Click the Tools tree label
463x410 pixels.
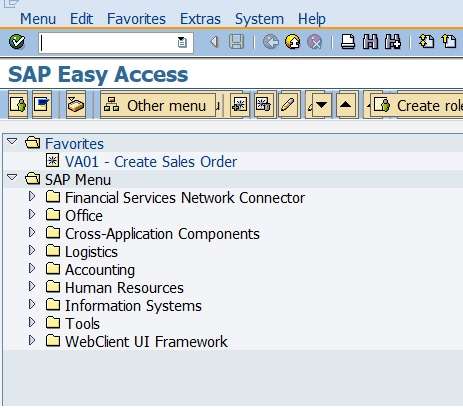[82, 324]
